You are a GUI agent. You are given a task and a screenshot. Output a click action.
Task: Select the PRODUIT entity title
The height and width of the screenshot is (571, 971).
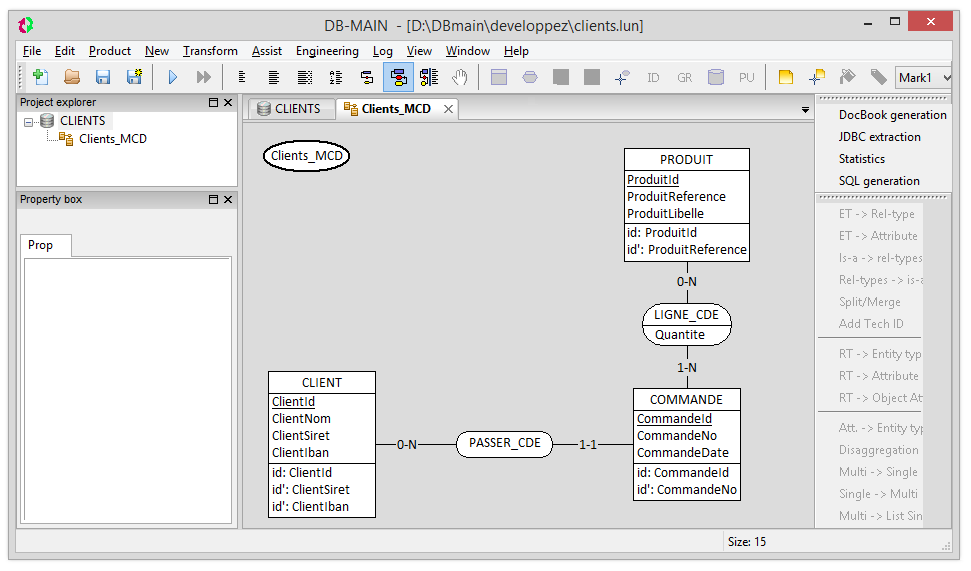686,160
